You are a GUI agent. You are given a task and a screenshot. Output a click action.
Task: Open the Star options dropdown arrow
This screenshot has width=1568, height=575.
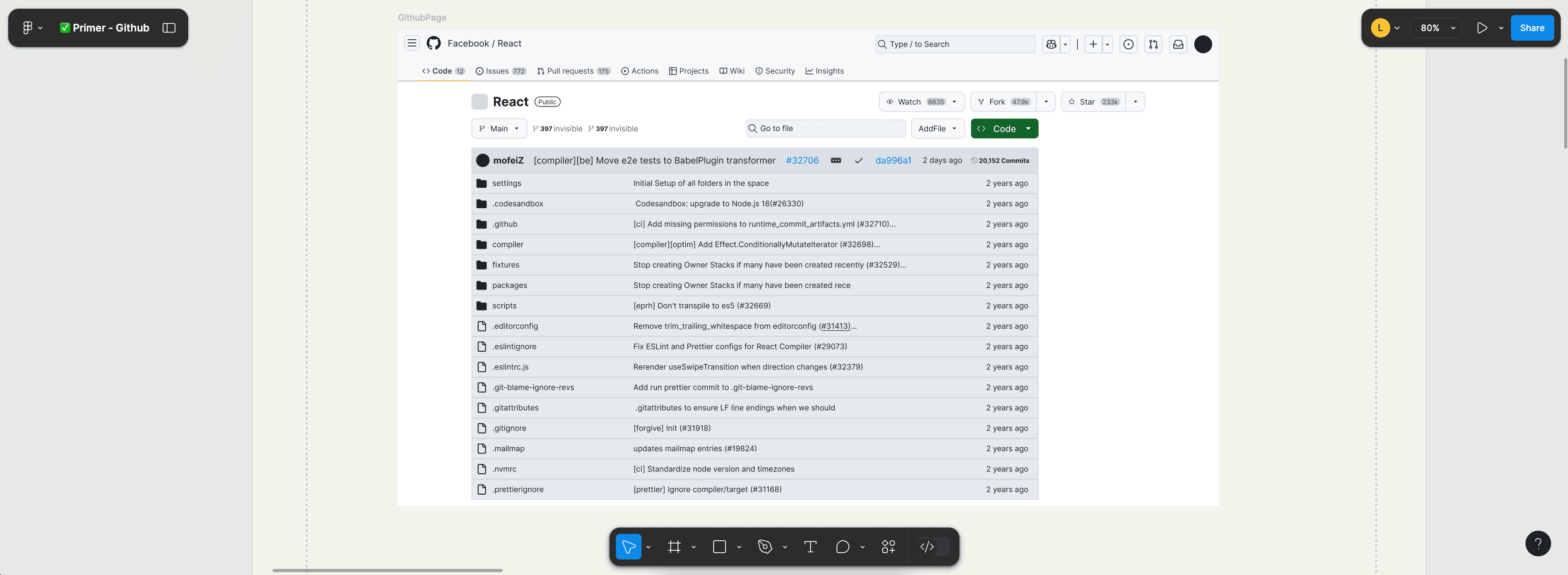tap(1135, 101)
